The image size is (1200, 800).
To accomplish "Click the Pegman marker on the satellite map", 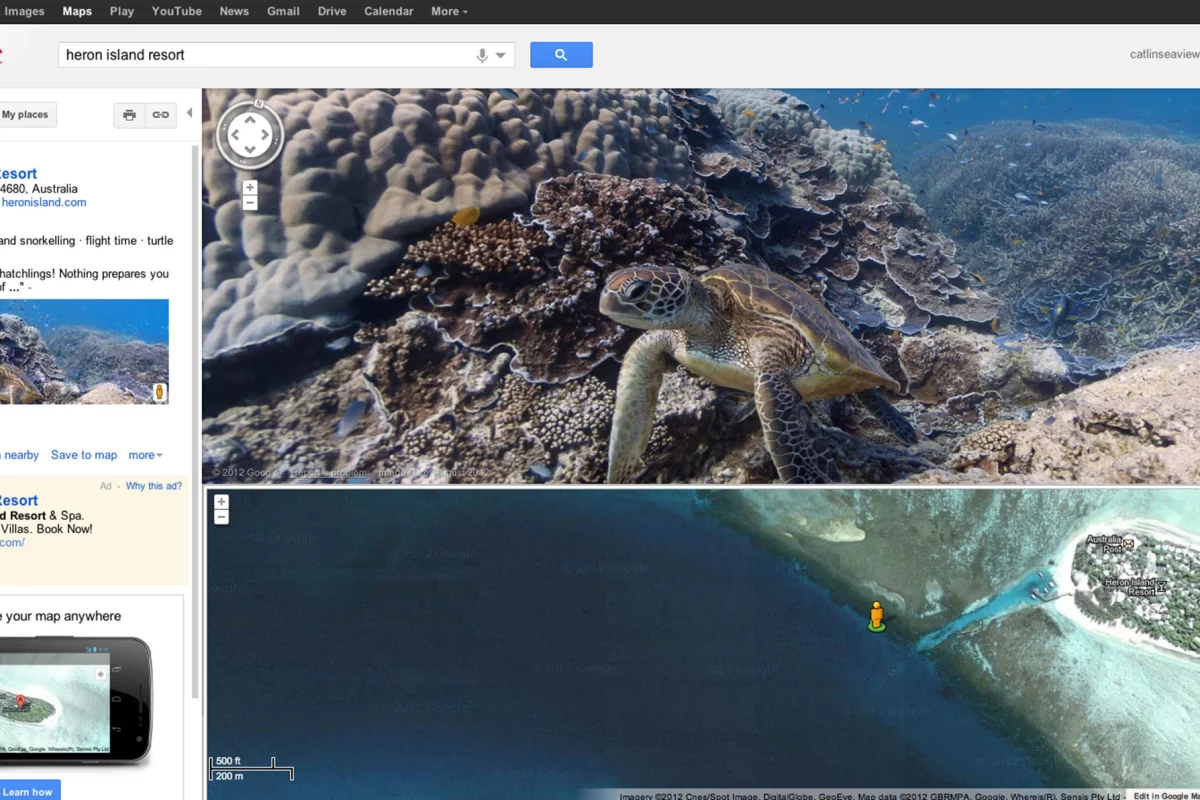I will tap(877, 615).
